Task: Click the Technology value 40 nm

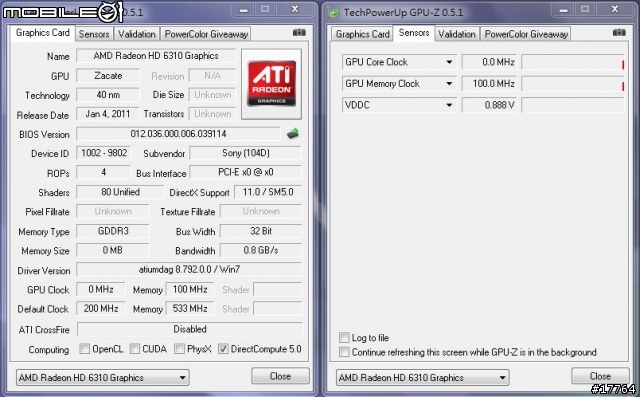Action: click(x=108, y=95)
